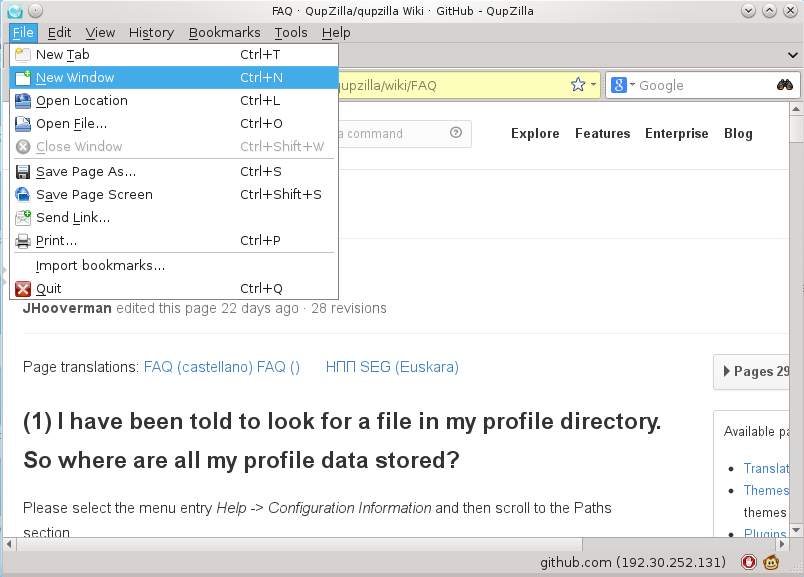Screen dimensions: 804x577
Task: Open the Help menu
Action: pos(336,32)
